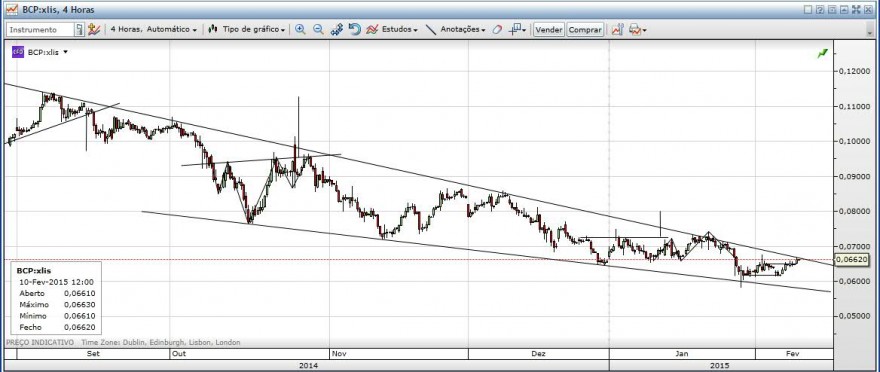Open the Anotações dropdown menu
The width and height of the screenshot is (880, 372).
463,29
